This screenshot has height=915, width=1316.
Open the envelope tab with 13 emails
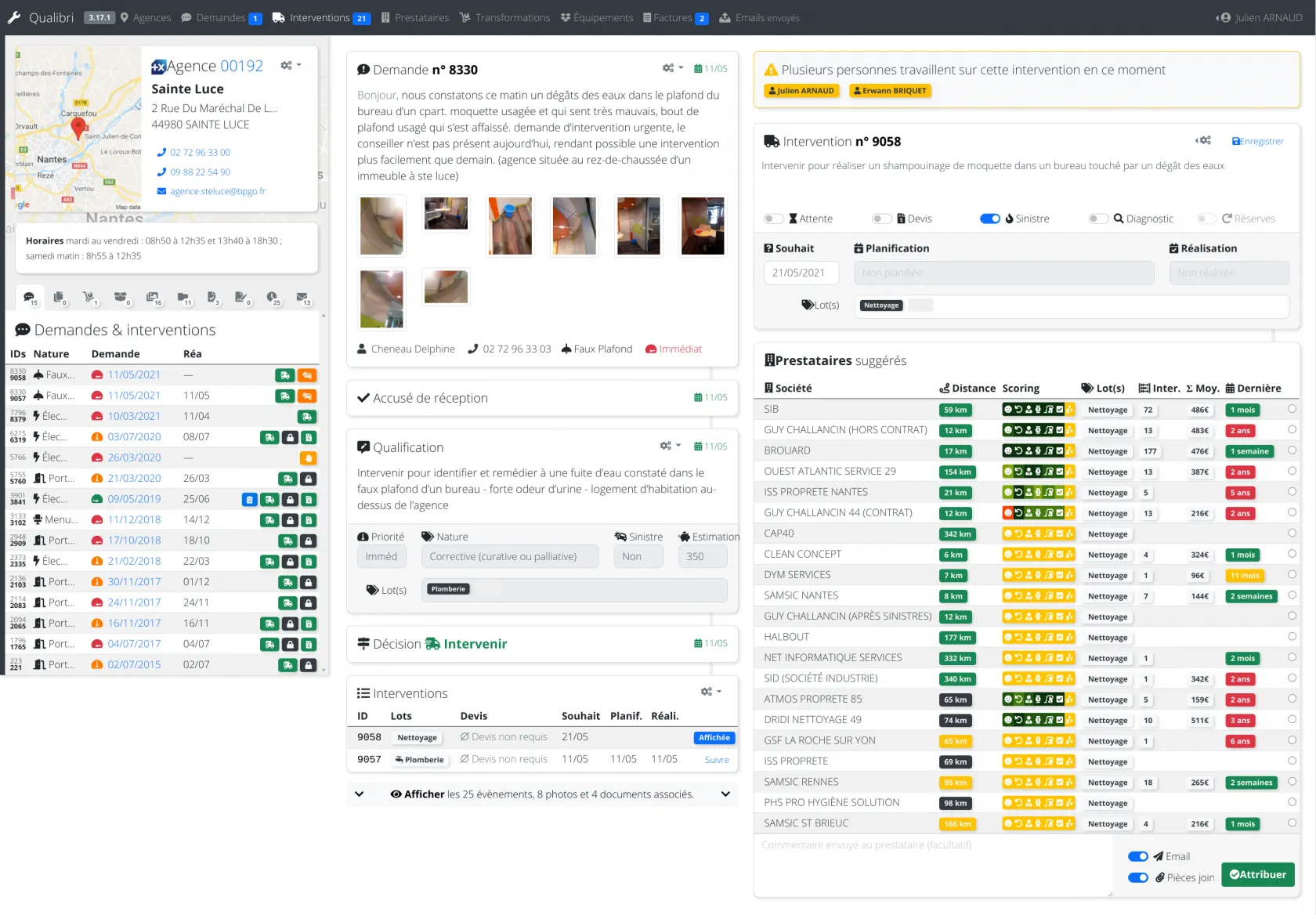(302, 298)
